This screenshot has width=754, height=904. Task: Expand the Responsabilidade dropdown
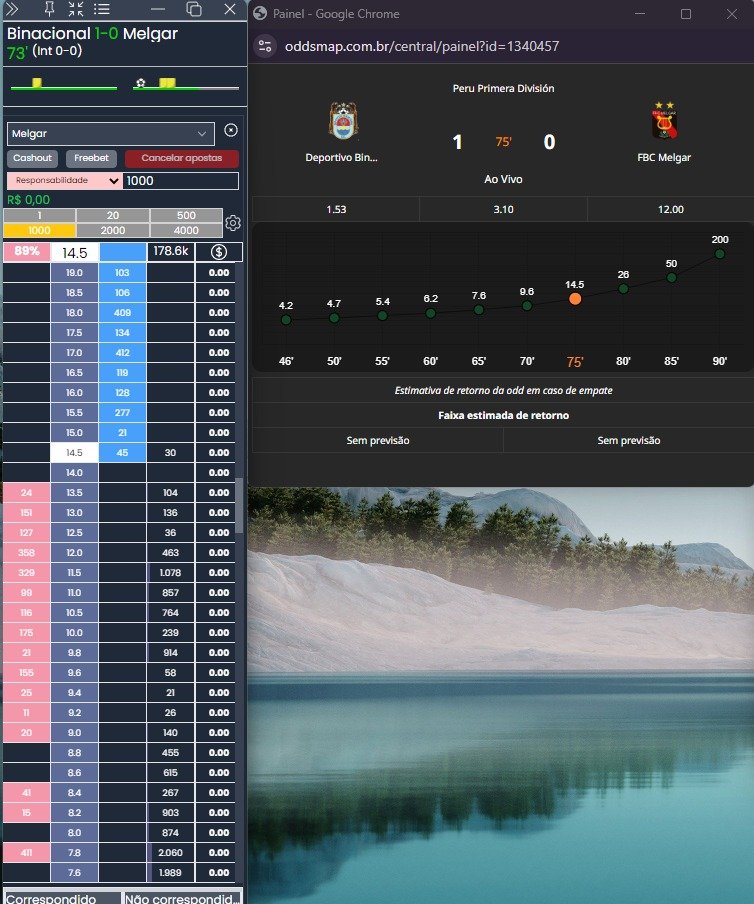point(64,181)
